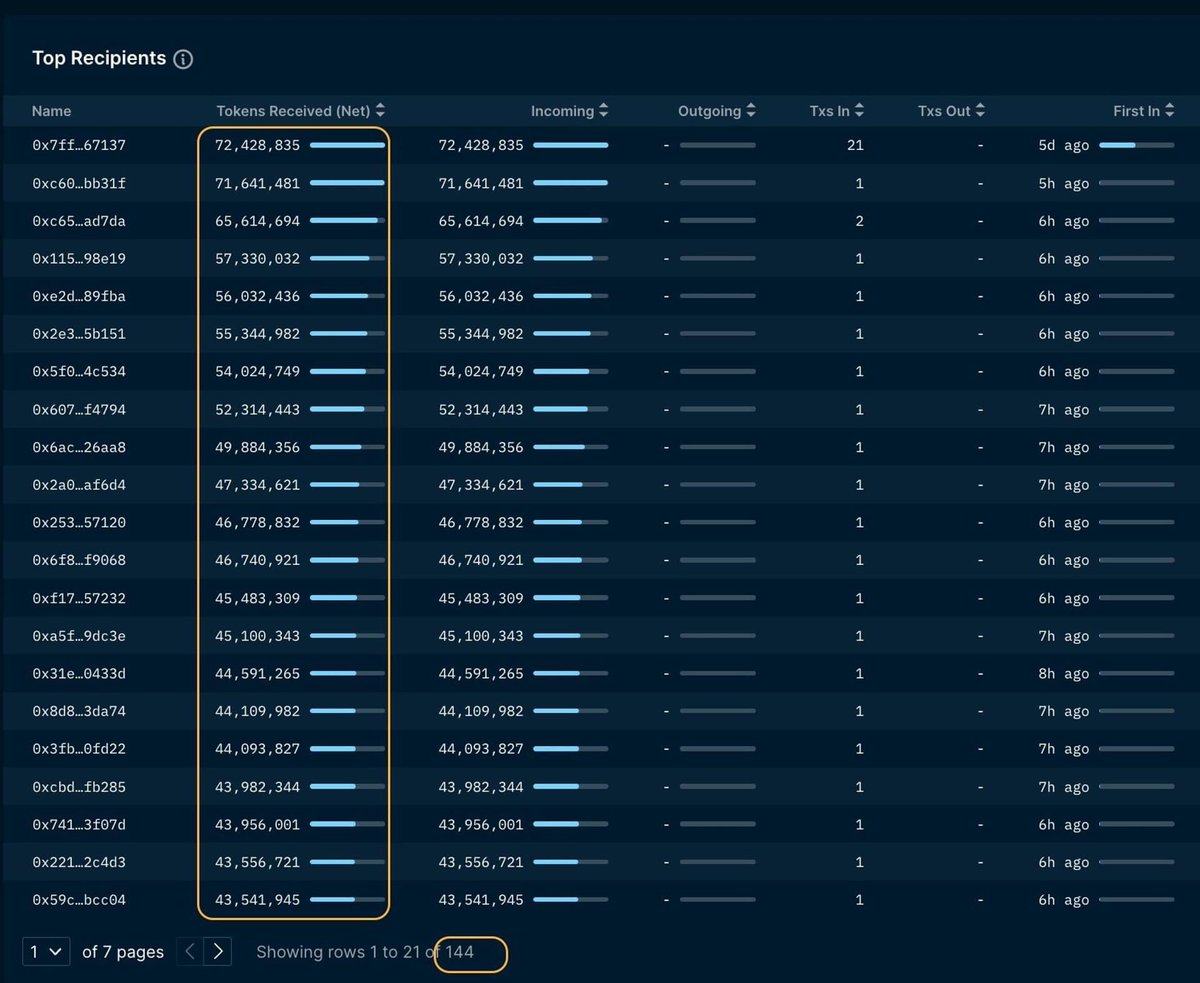The height and width of the screenshot is (983, 1200).
Task: Select address 0x6f8…f9068
Action: [x=79, y=560]
